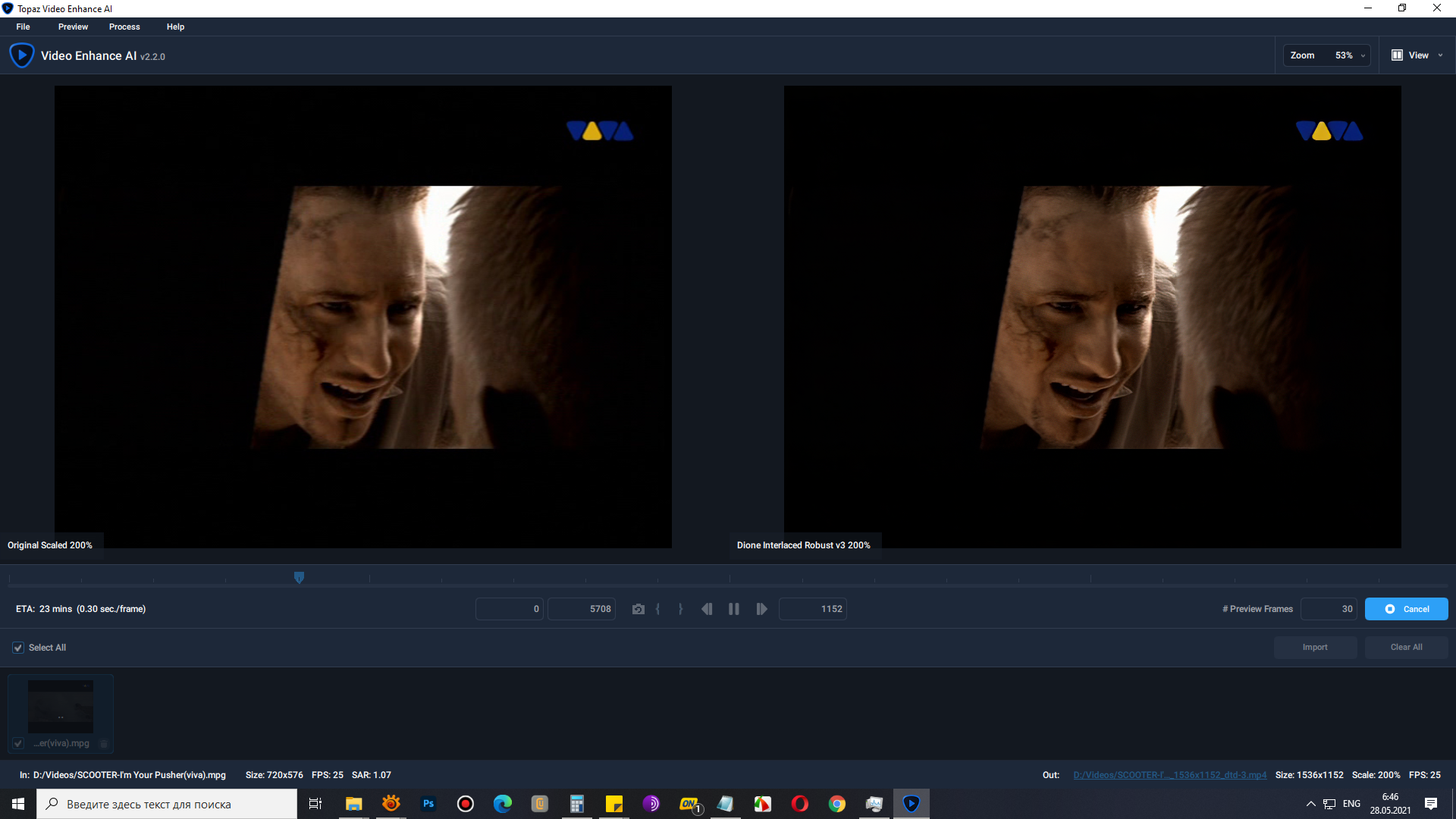This screenshot has width=1456, height=819.
Task: Open the Help menu
Action: click(x=175, y=27)
